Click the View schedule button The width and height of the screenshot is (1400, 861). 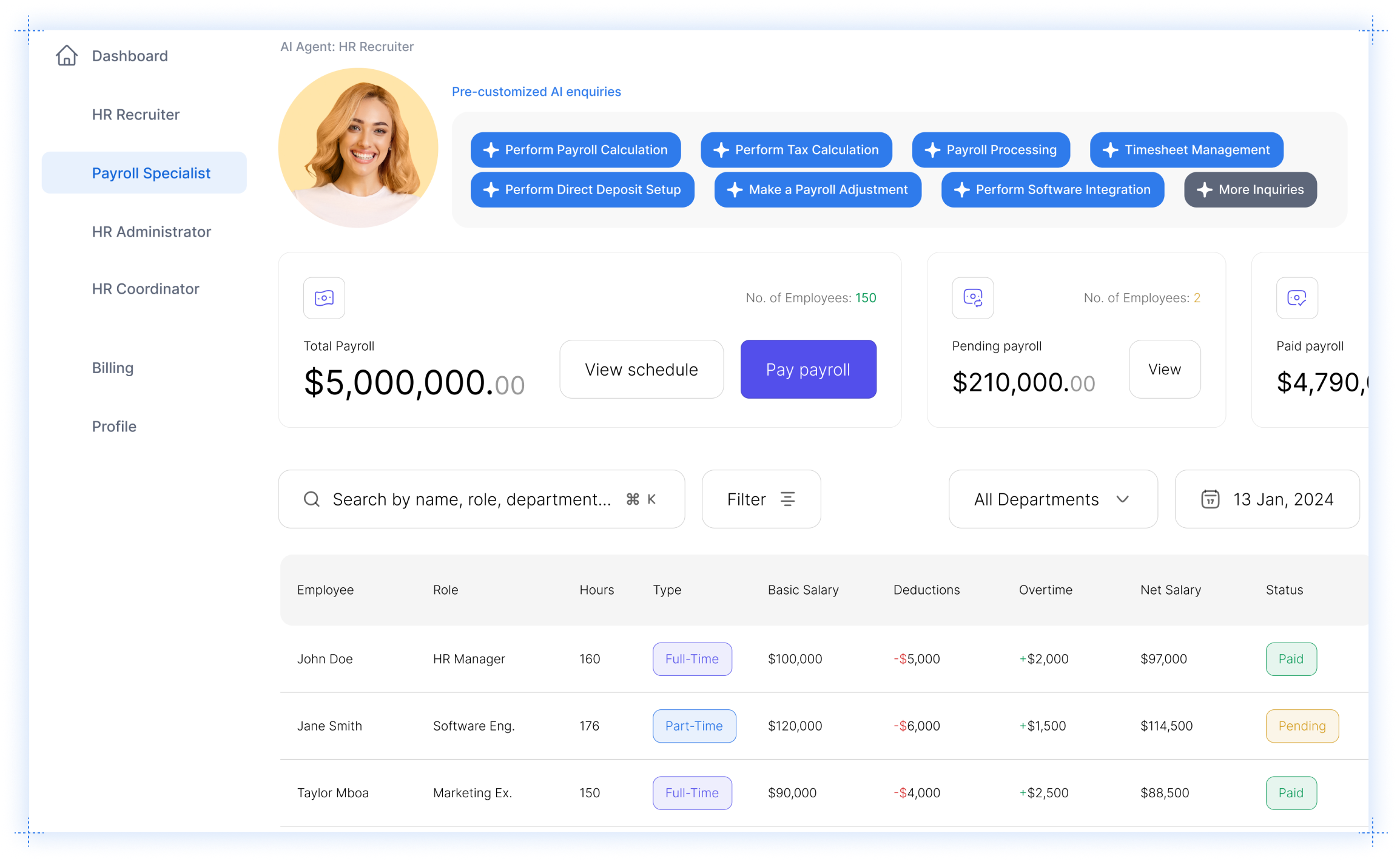point(641,370)
